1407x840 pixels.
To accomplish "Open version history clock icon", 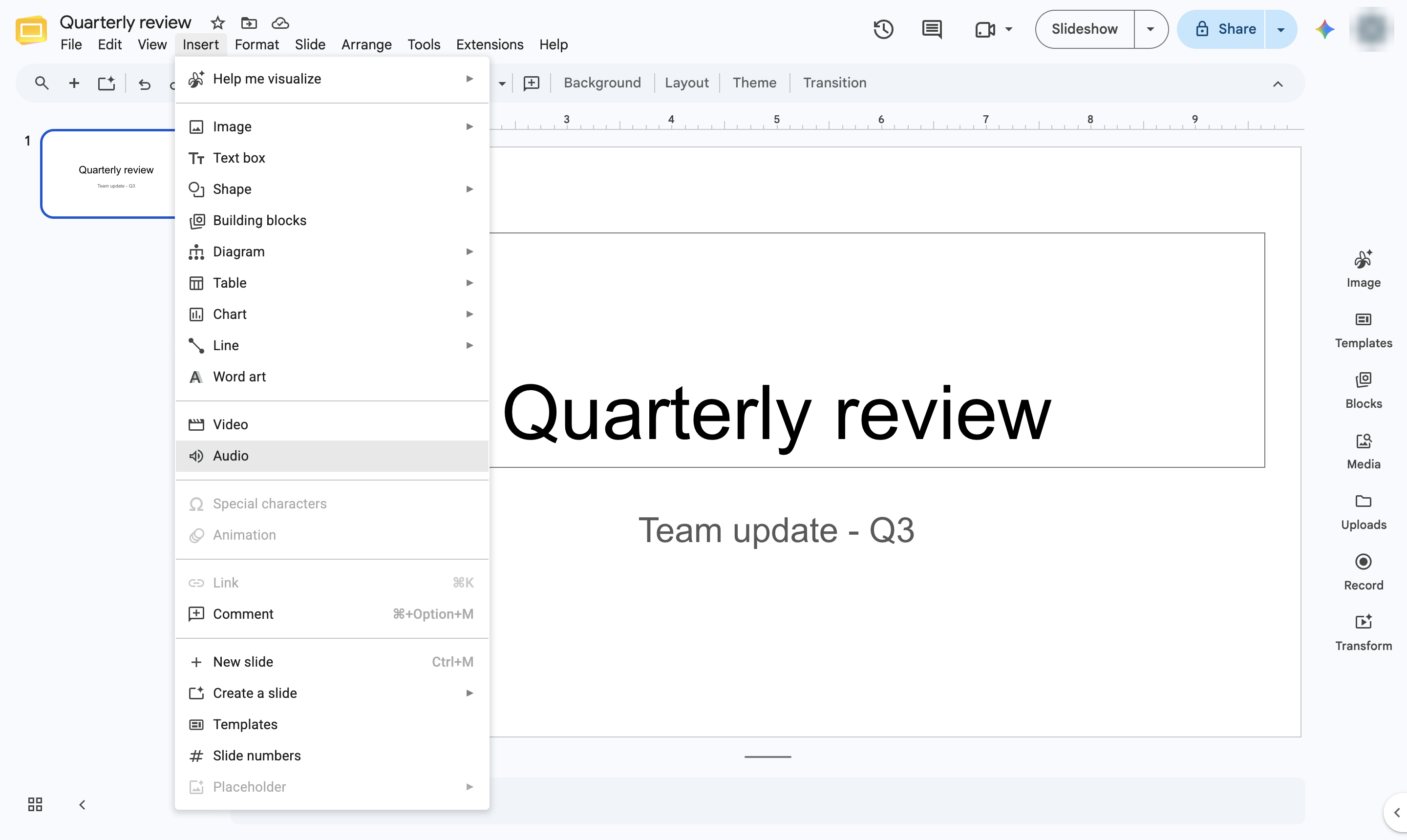I will [883, 29].
